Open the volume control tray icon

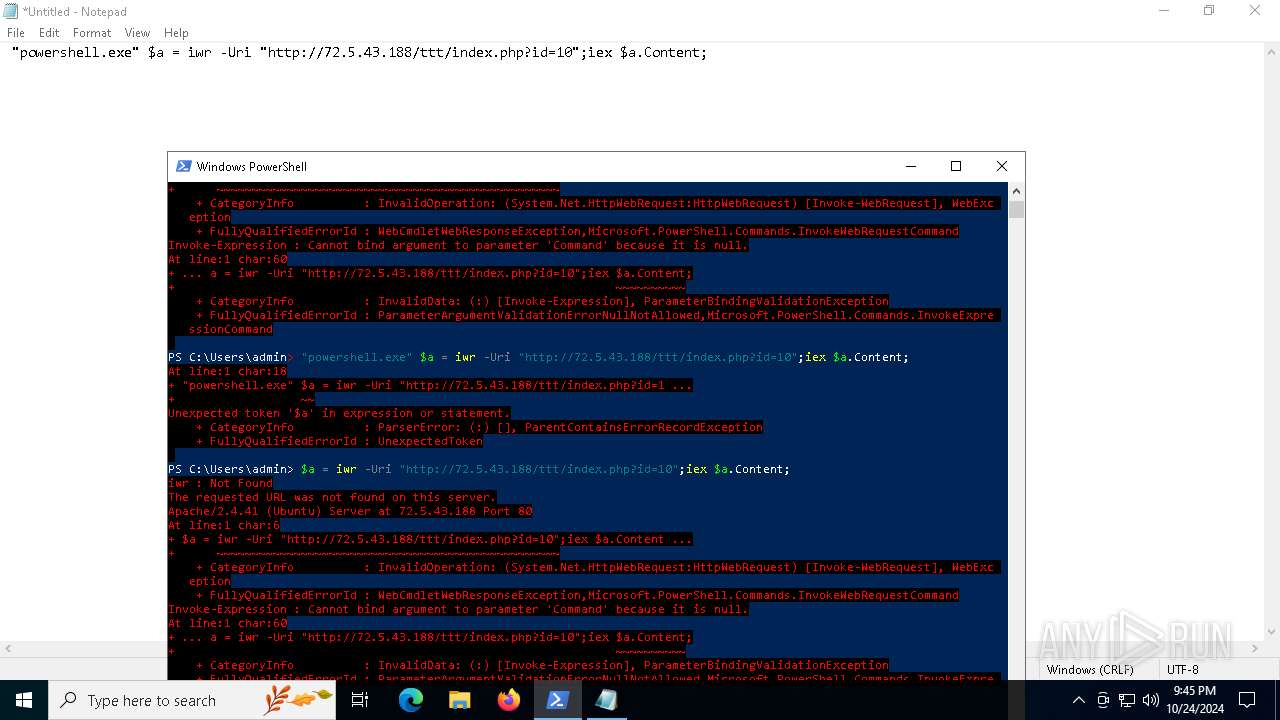pos(1150,700)
